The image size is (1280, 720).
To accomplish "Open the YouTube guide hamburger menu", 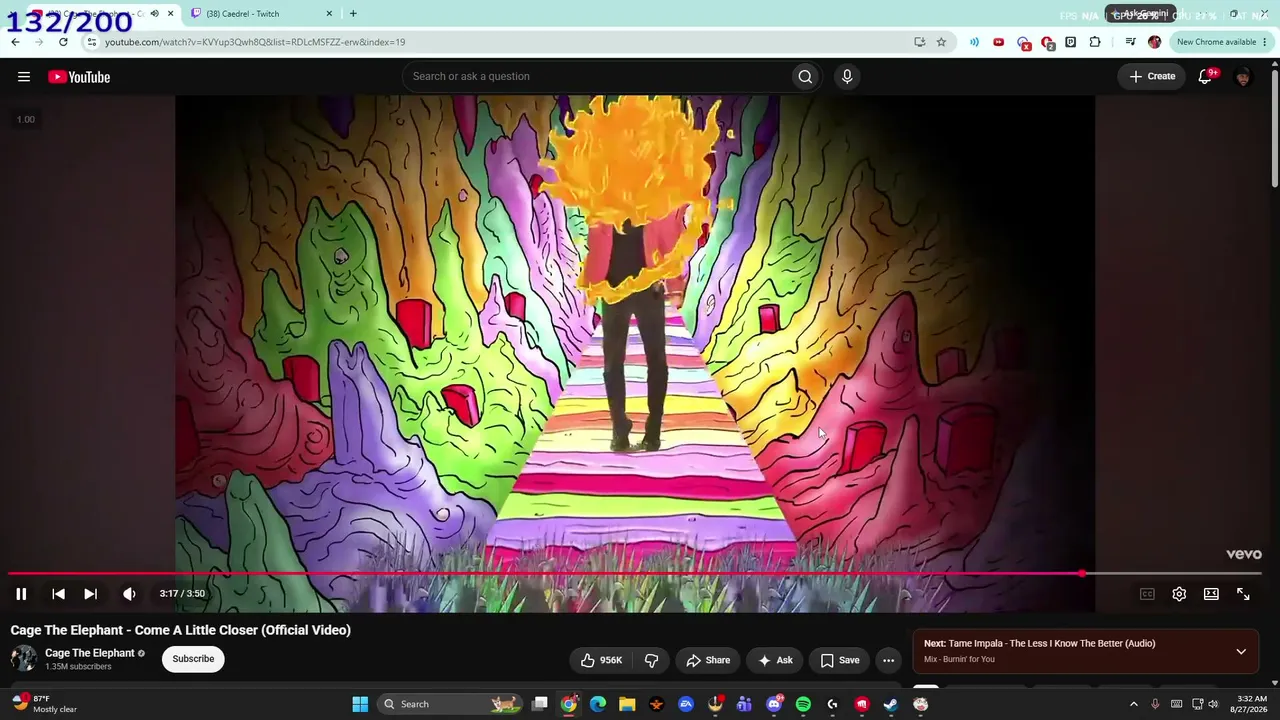I will pos(24,77).
